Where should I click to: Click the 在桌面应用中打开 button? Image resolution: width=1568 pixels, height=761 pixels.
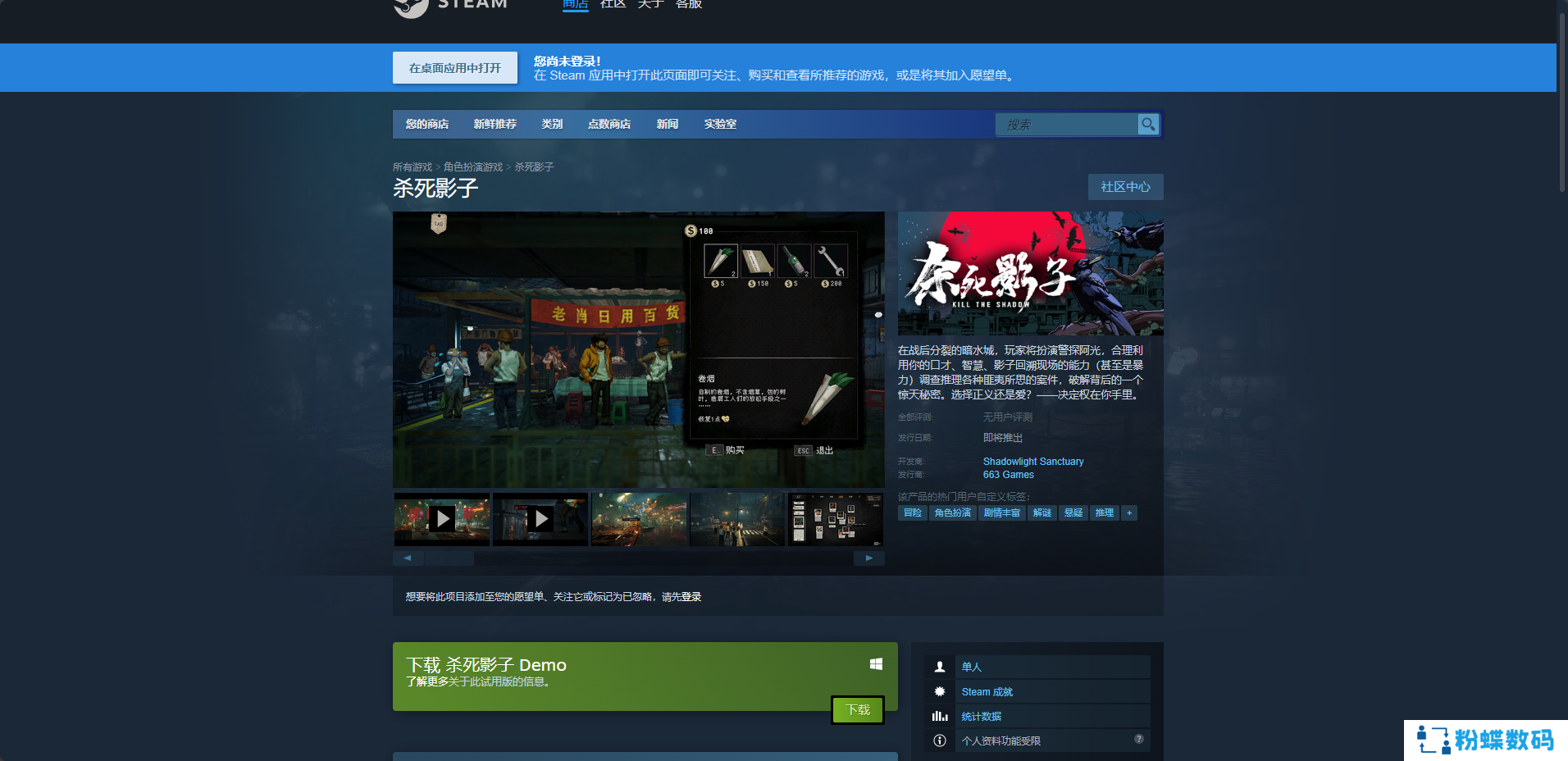[x=455, y=68]
